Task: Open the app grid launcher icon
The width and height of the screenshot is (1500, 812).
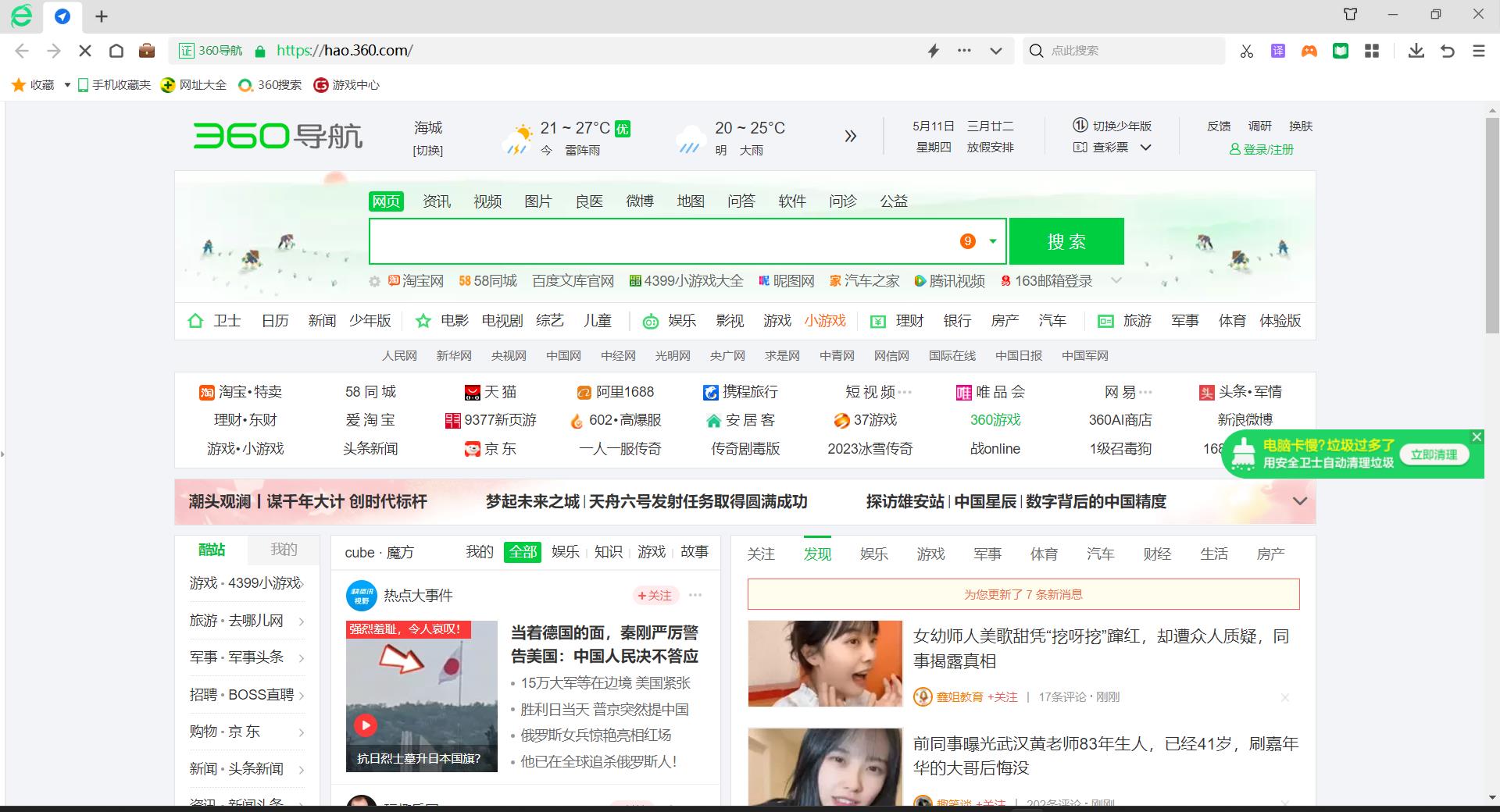Action: [1372, 51]
